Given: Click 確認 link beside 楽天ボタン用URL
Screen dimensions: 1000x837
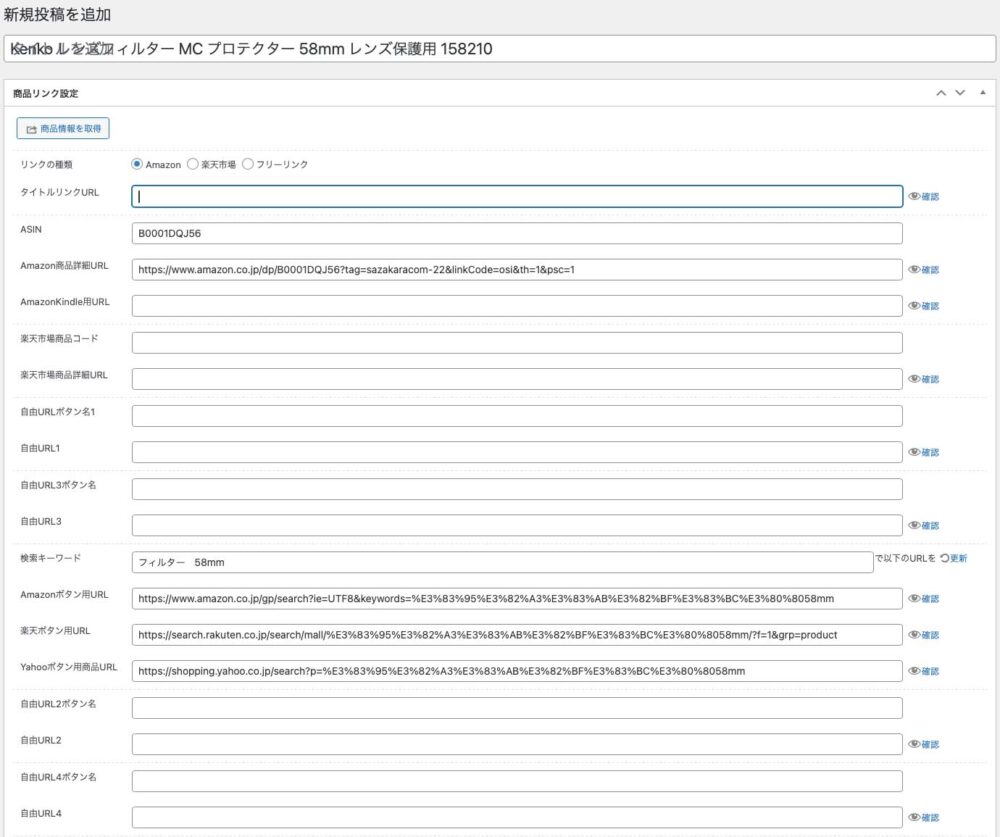Looking at the screenshot, I should pos(929,635).
